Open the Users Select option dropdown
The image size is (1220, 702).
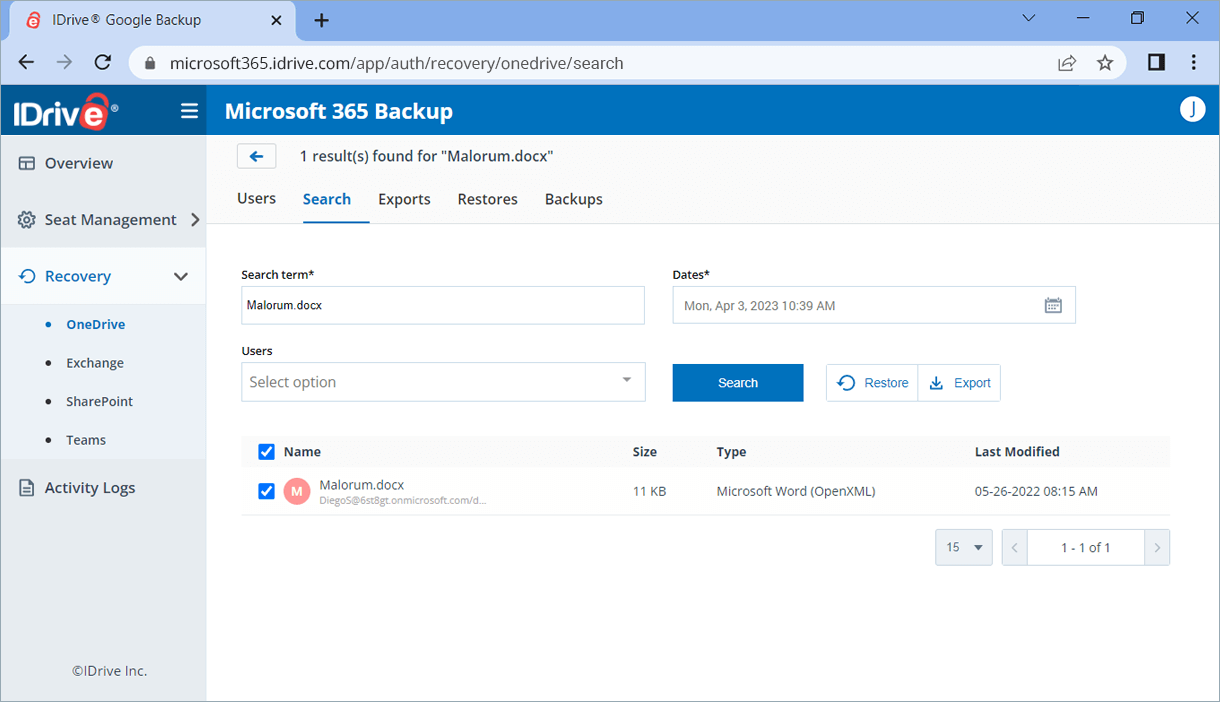(x=443, y=382)
